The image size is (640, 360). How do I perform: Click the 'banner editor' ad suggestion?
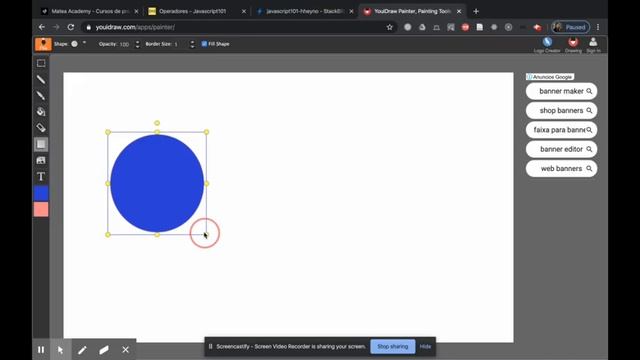(x=562, y=149)
